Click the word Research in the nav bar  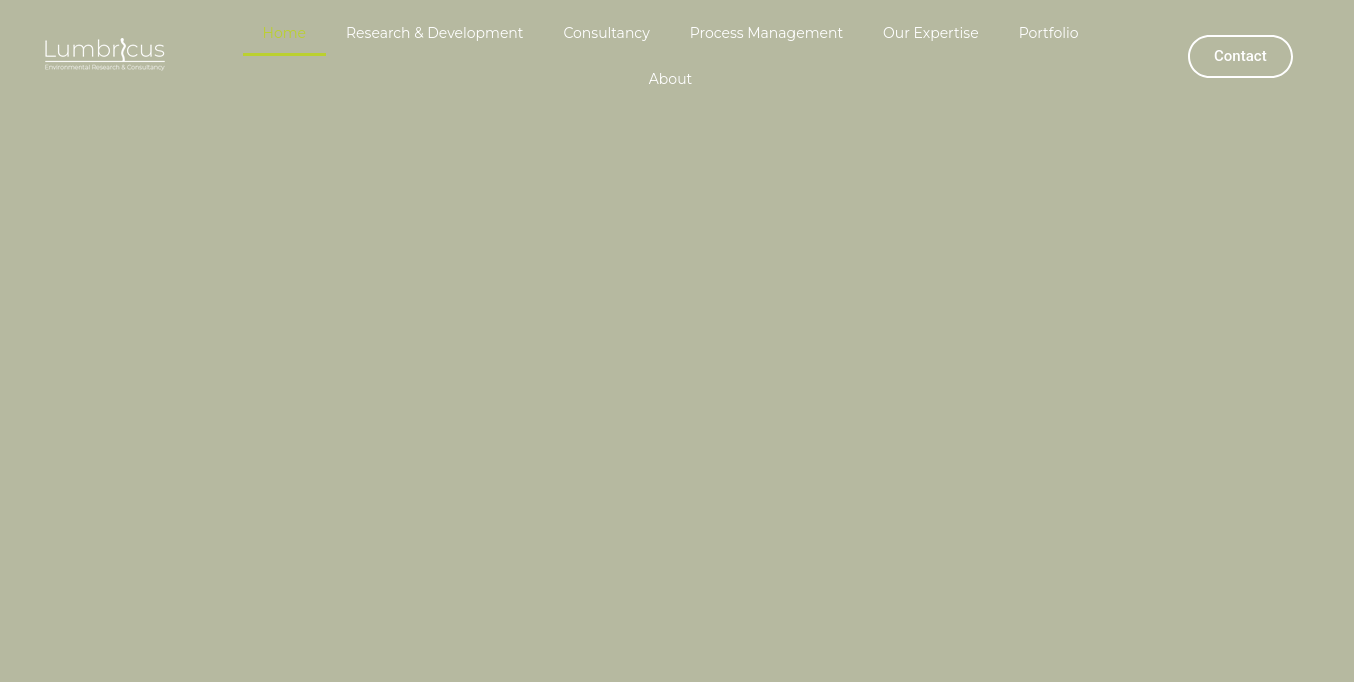pyautogui.click(x=377, y=33)
